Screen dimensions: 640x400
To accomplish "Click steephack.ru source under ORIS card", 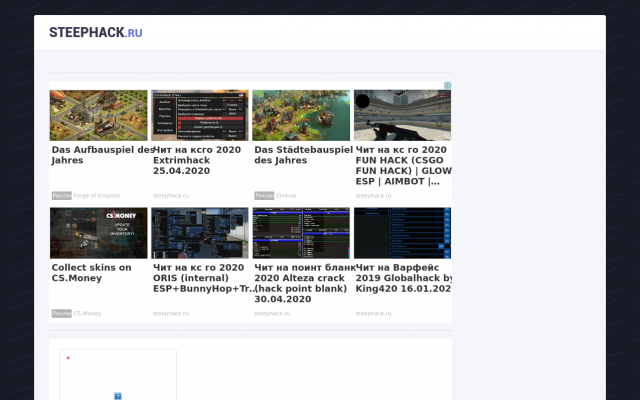I will pyautogui.click(x=171, y=313).
